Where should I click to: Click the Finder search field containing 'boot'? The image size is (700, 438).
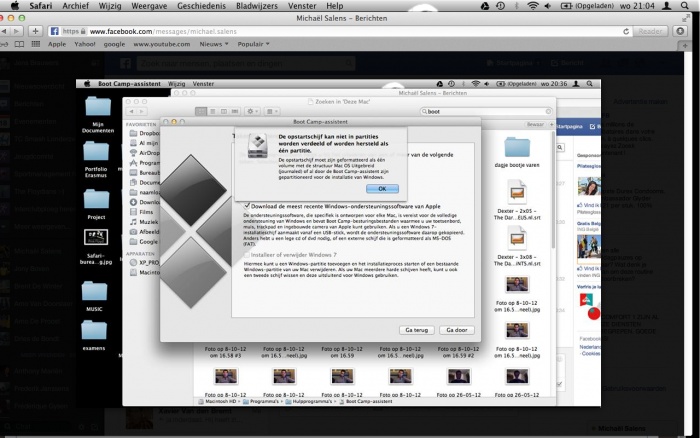486,111
